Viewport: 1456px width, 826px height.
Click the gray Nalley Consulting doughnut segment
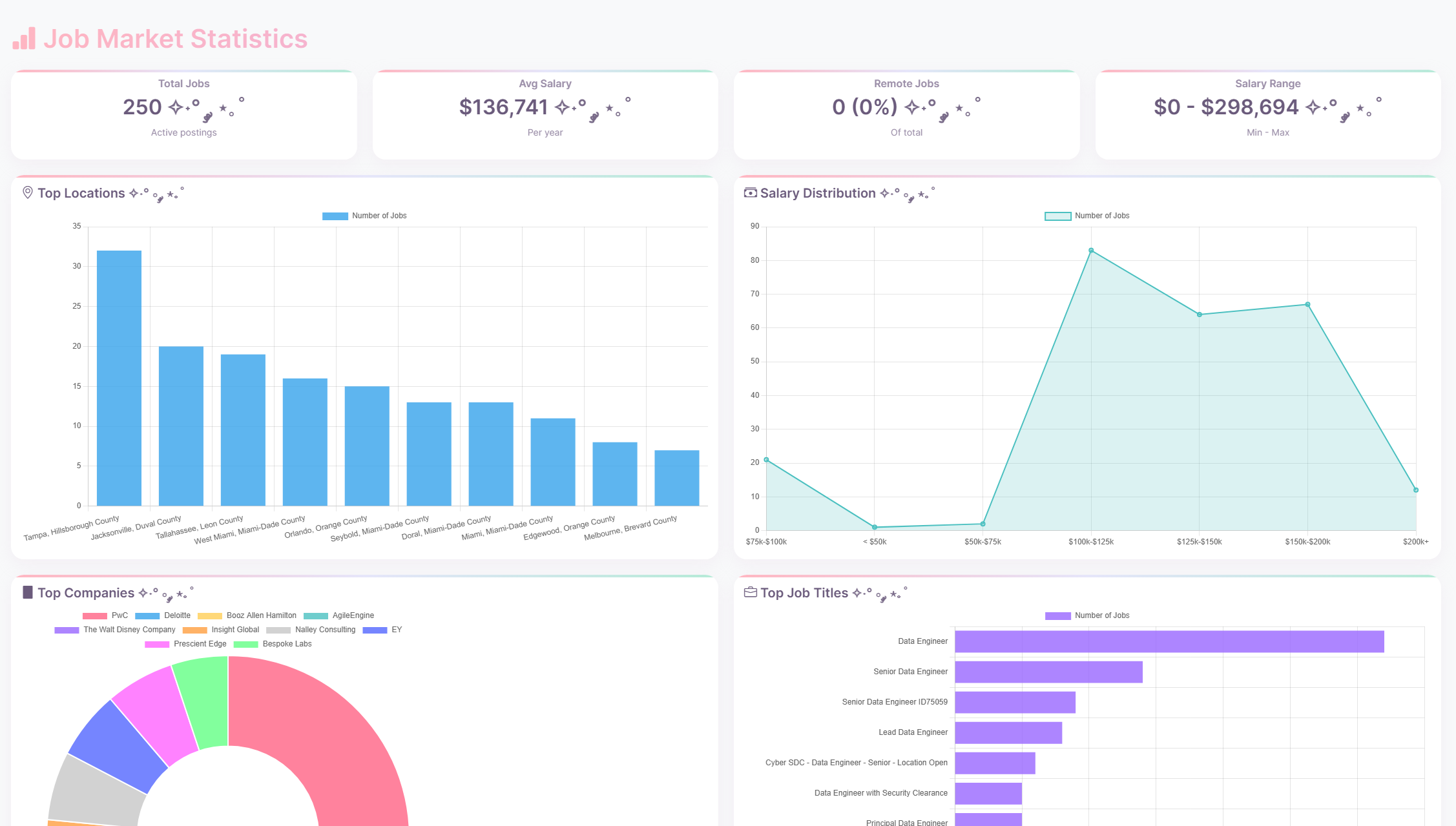click(x=95, y=791)
